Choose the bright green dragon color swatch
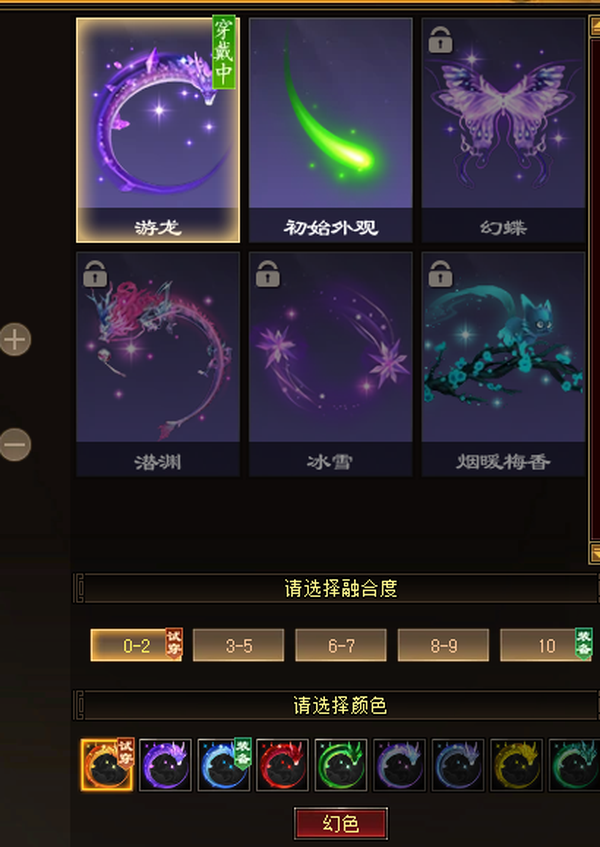600x847 pixels. (x=341, y=765)
